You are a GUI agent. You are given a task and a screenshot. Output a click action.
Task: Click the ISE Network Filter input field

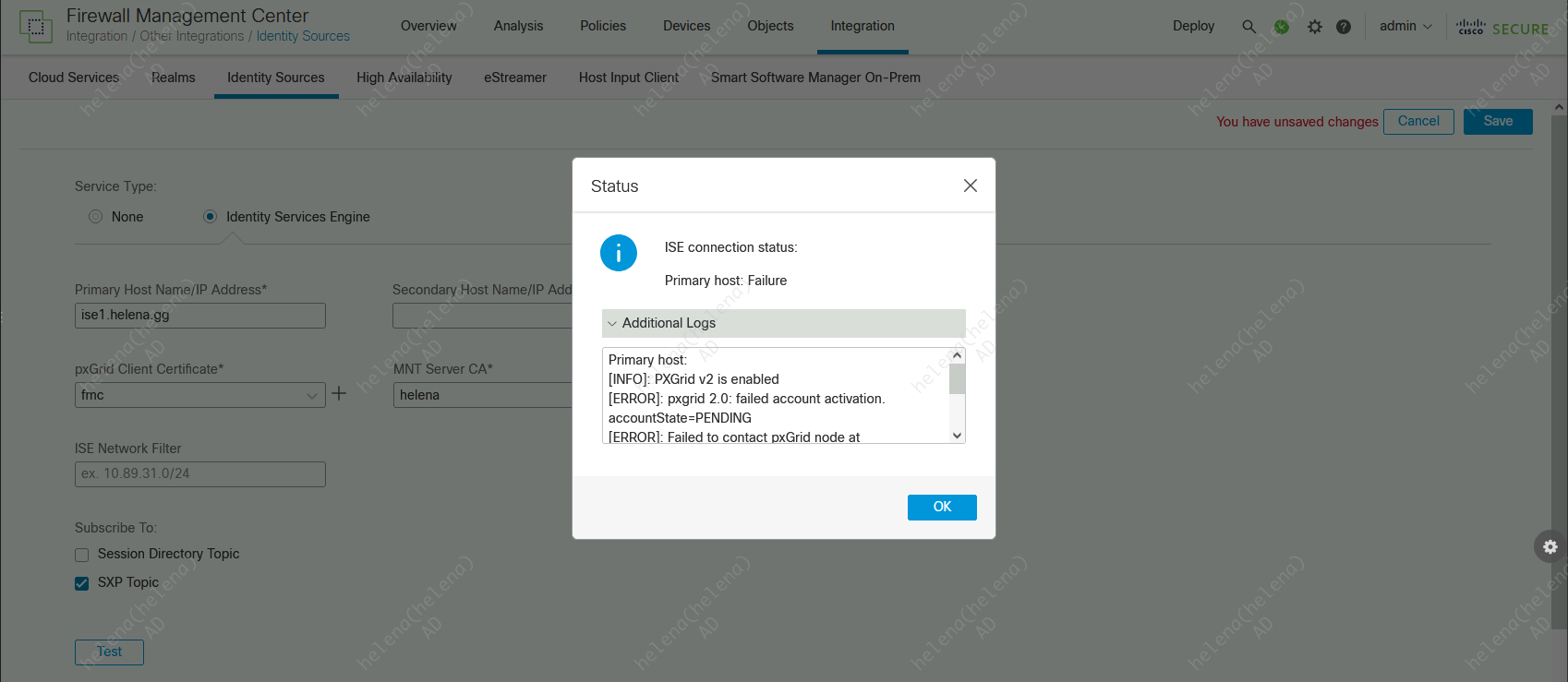[199, 474]
